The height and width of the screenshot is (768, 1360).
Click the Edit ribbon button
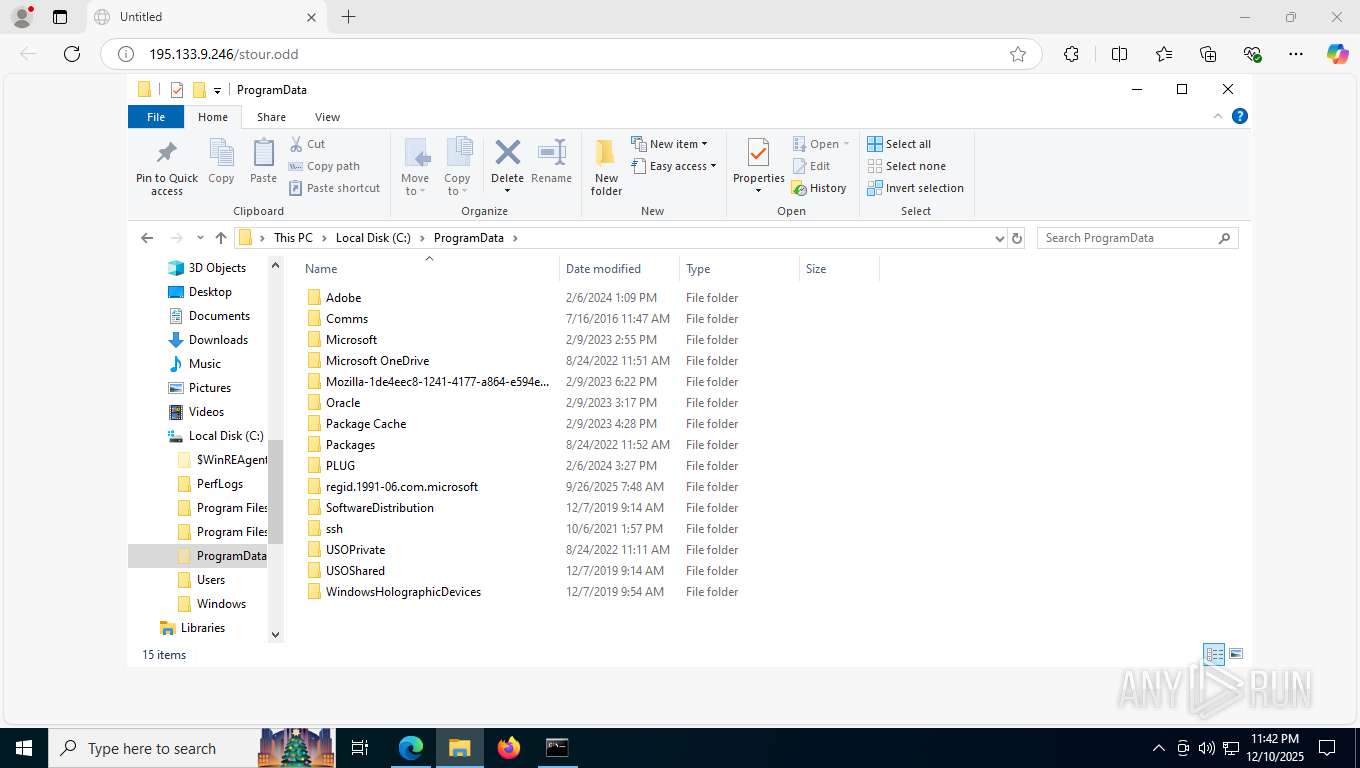811,166
